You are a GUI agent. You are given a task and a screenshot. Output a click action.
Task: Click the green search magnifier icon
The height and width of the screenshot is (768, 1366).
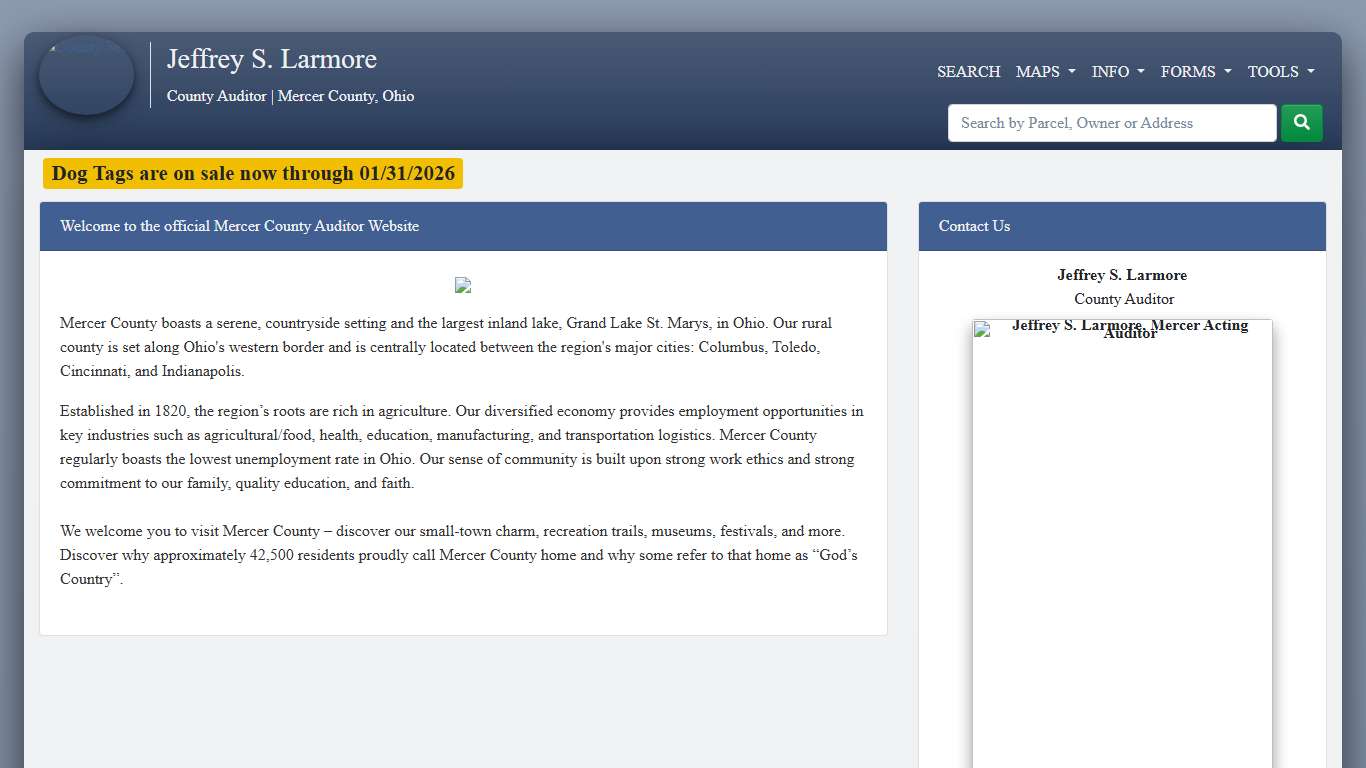1301,122
